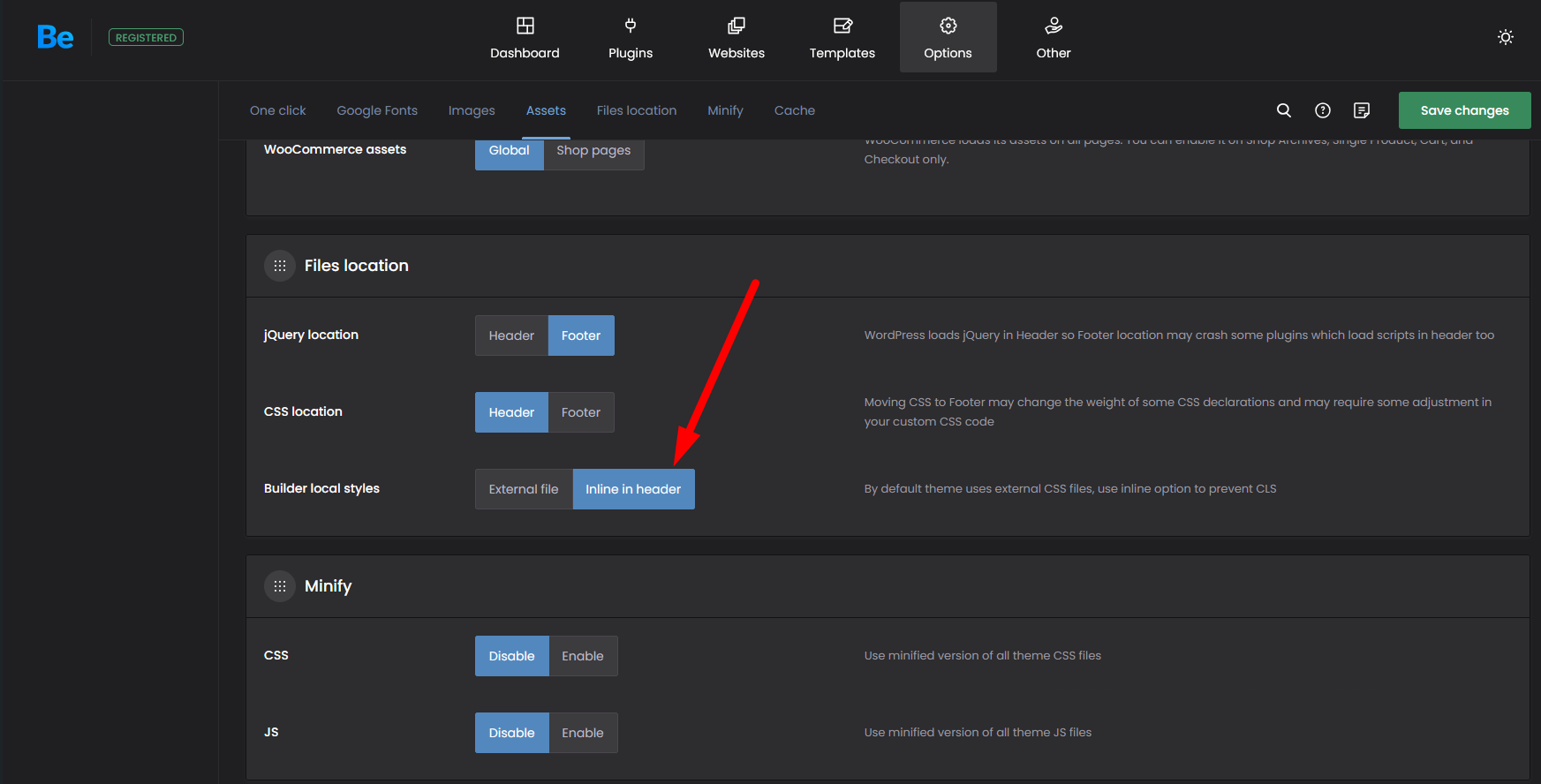Click the Be logo
Image resolution: width=1541 pixels, height=784 pixels.
tap(55, 37)
